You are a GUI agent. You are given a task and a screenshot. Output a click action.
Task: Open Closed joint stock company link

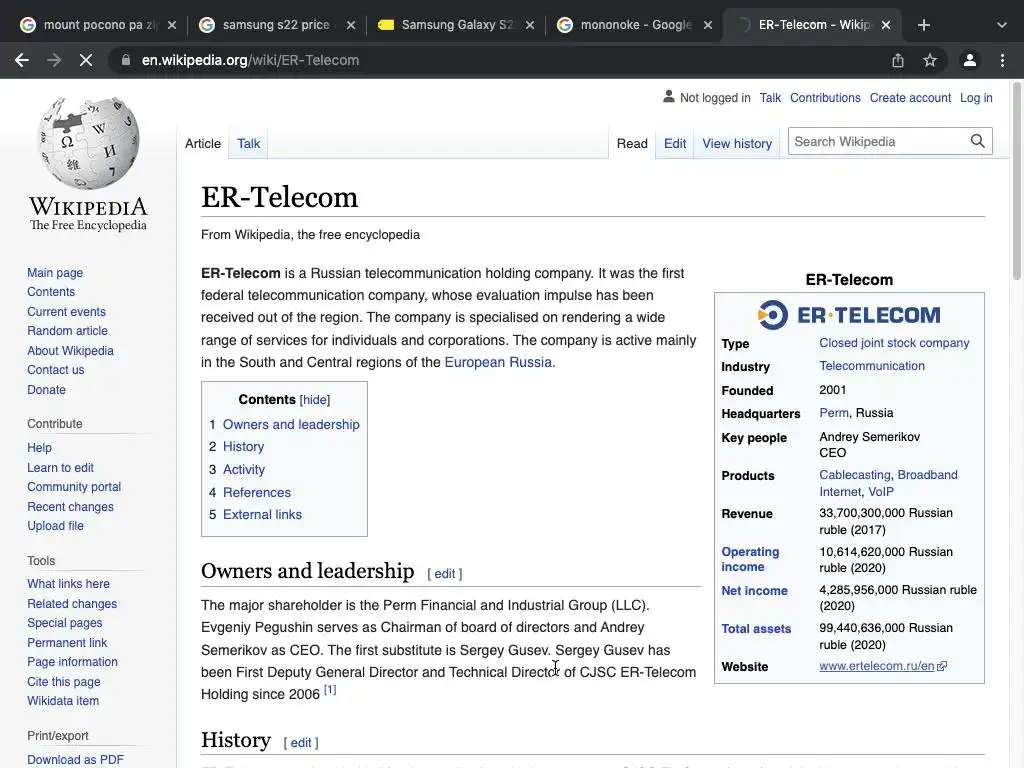click(894, 343)
